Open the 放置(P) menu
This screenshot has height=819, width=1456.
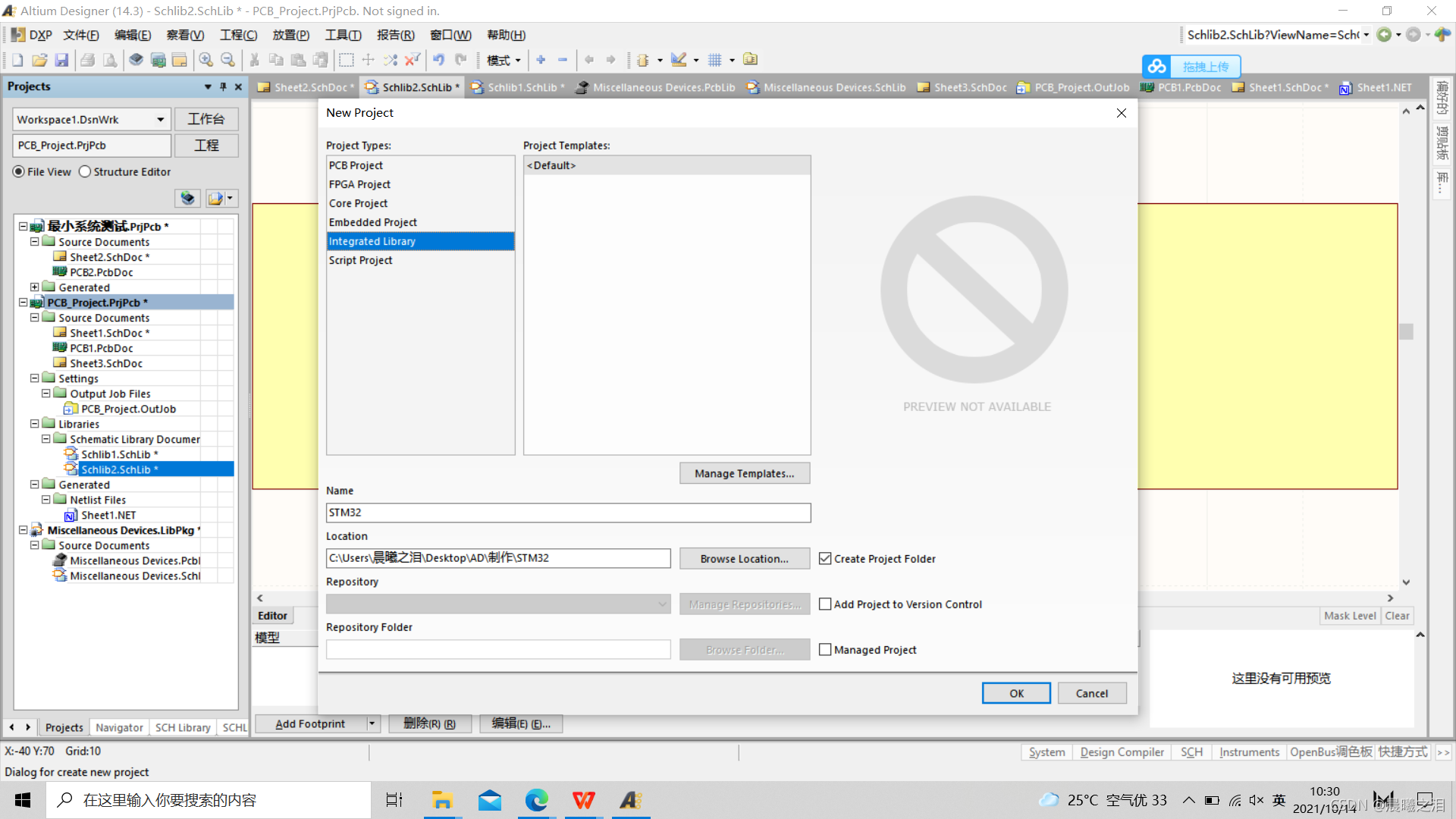[x=290, y=35]
